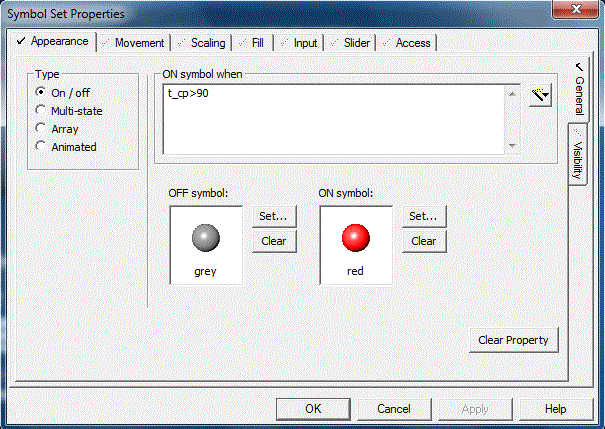The width and height of the screenshot is (605, 429).
Task: Confirm the dialog with OK
Action: click(x=313, y=409)
